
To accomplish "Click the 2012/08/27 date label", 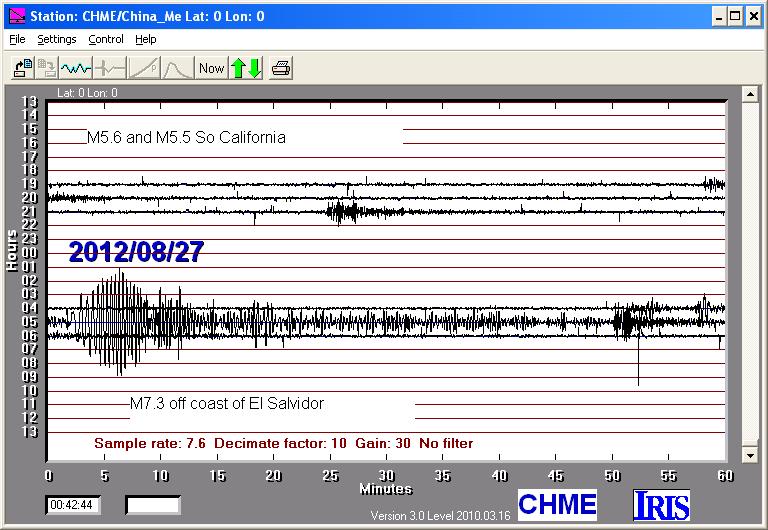I will pyautogui.click(x=136, y=253).
